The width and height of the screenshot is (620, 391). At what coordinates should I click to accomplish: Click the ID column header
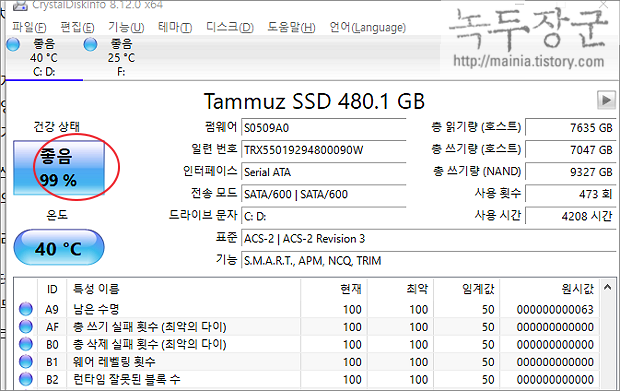pyautogui.click(x=52, y=289)
